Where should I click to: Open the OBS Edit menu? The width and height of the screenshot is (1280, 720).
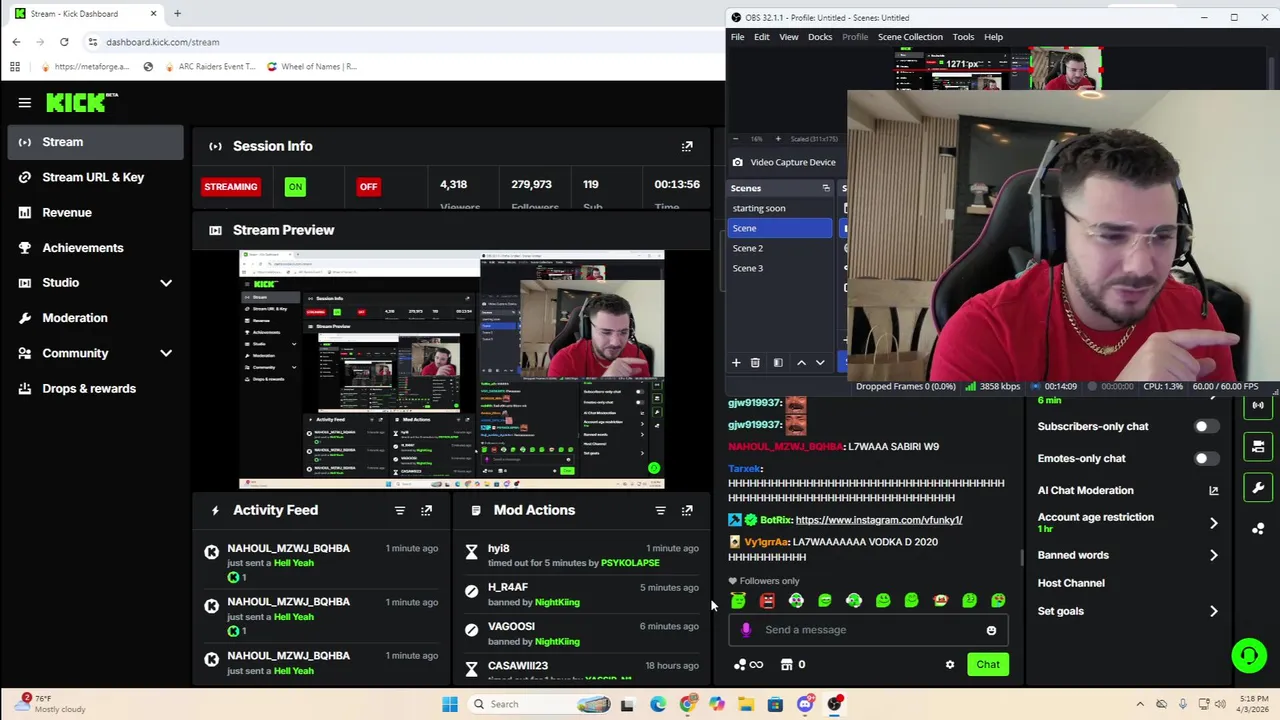click(x=761, y=37)
